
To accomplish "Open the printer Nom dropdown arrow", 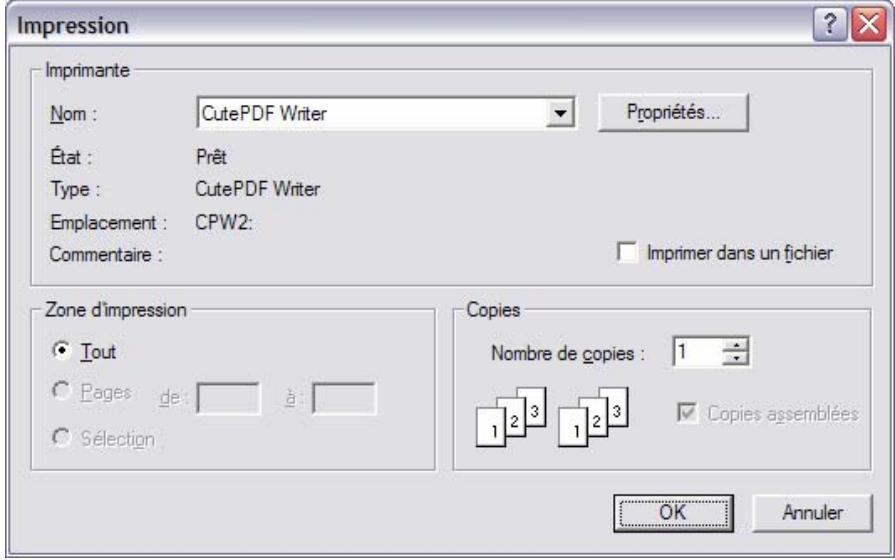I will click(x=560, y=113).
